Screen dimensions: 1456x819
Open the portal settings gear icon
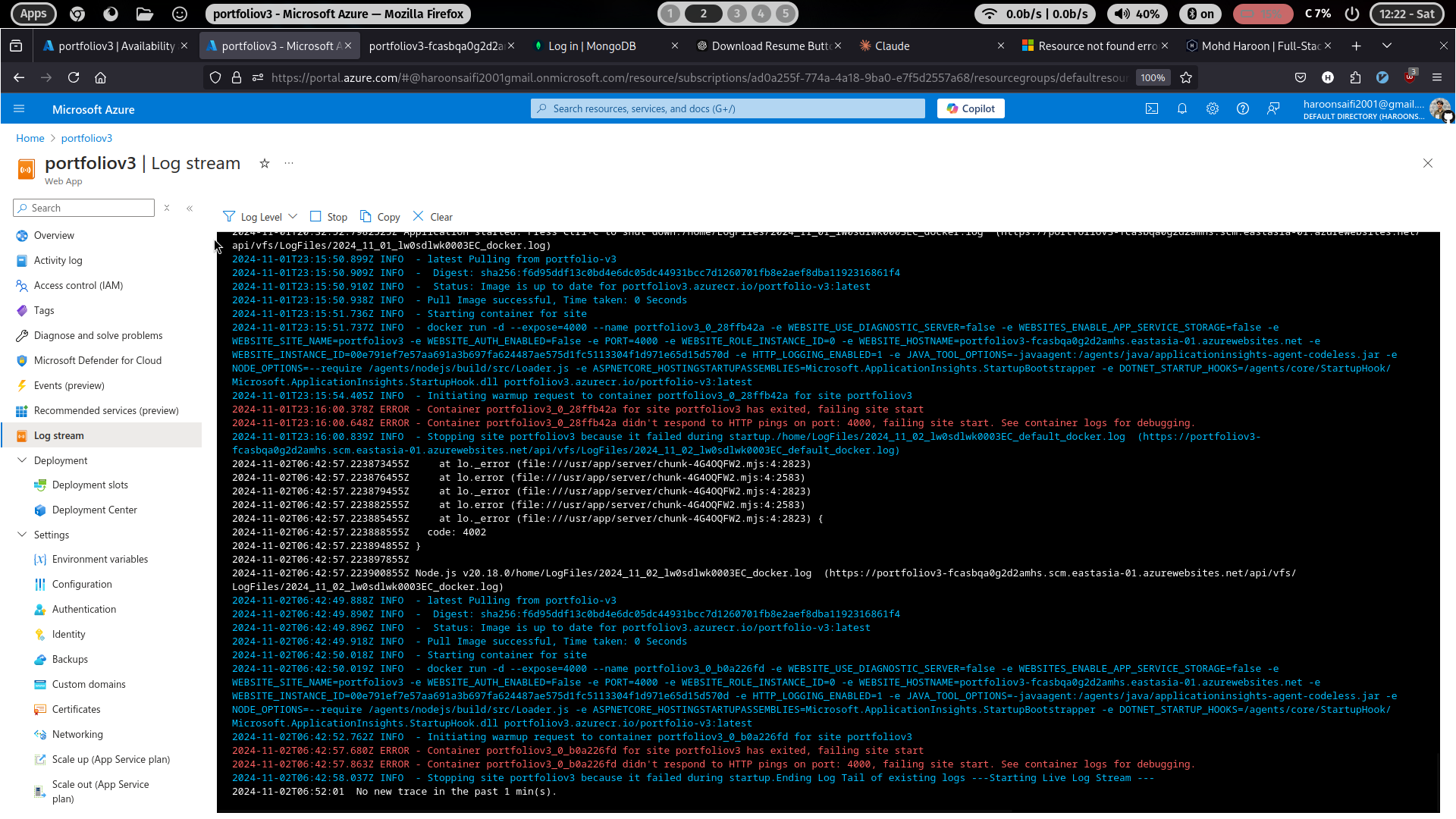pyautogui.click(x=1212, y=108)
